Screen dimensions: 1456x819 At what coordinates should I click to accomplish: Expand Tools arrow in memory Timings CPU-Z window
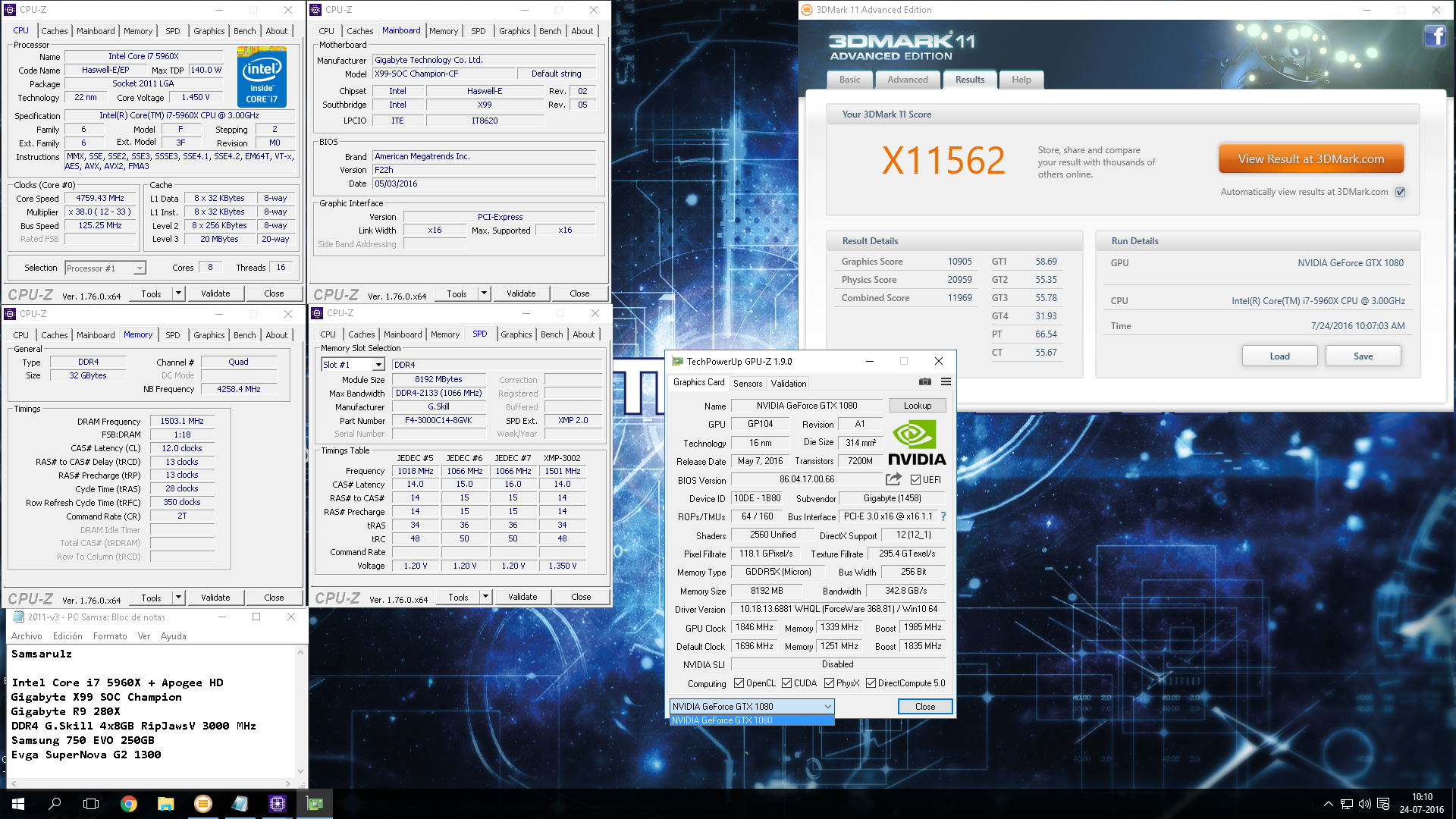pyautogui.click(x=178, y=598)
